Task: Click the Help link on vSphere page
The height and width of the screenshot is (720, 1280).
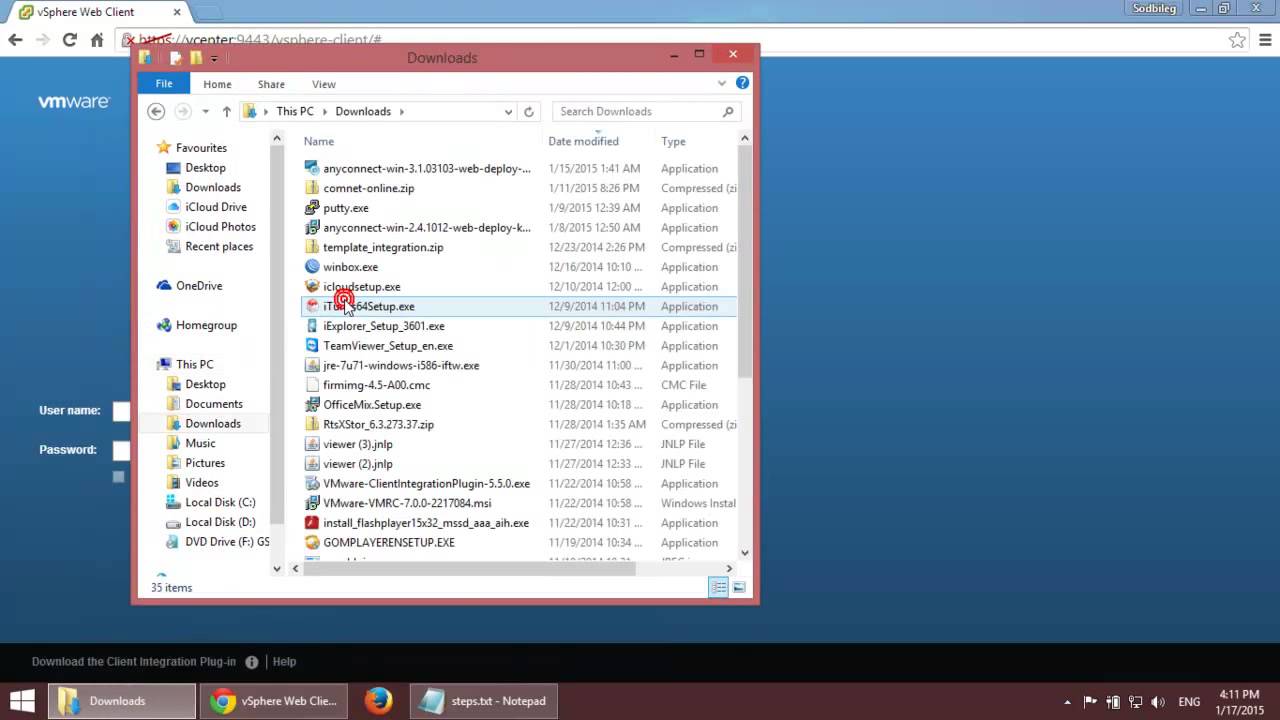Action: 285,662
